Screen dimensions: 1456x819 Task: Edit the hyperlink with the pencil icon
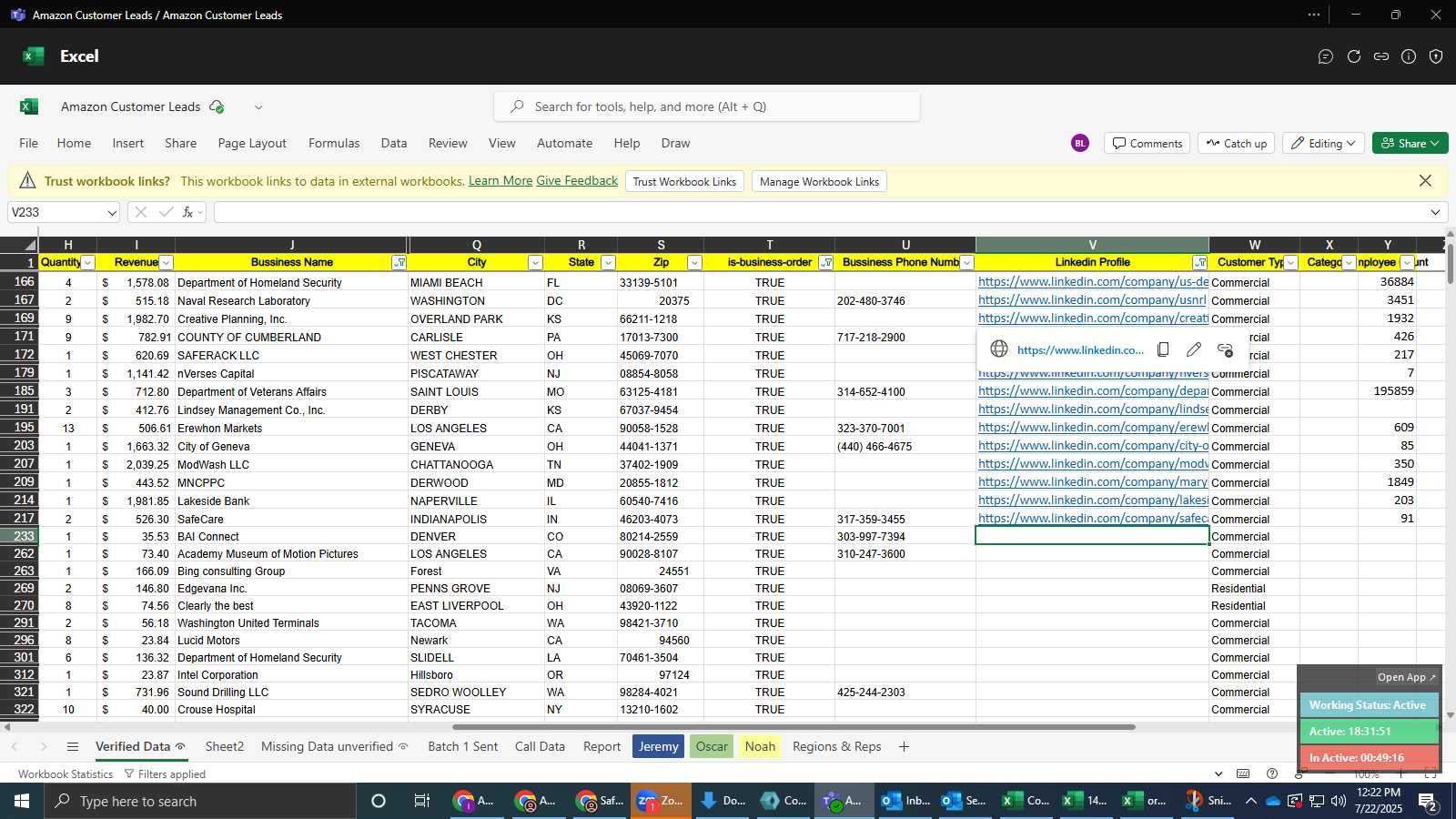[1194, 349]
